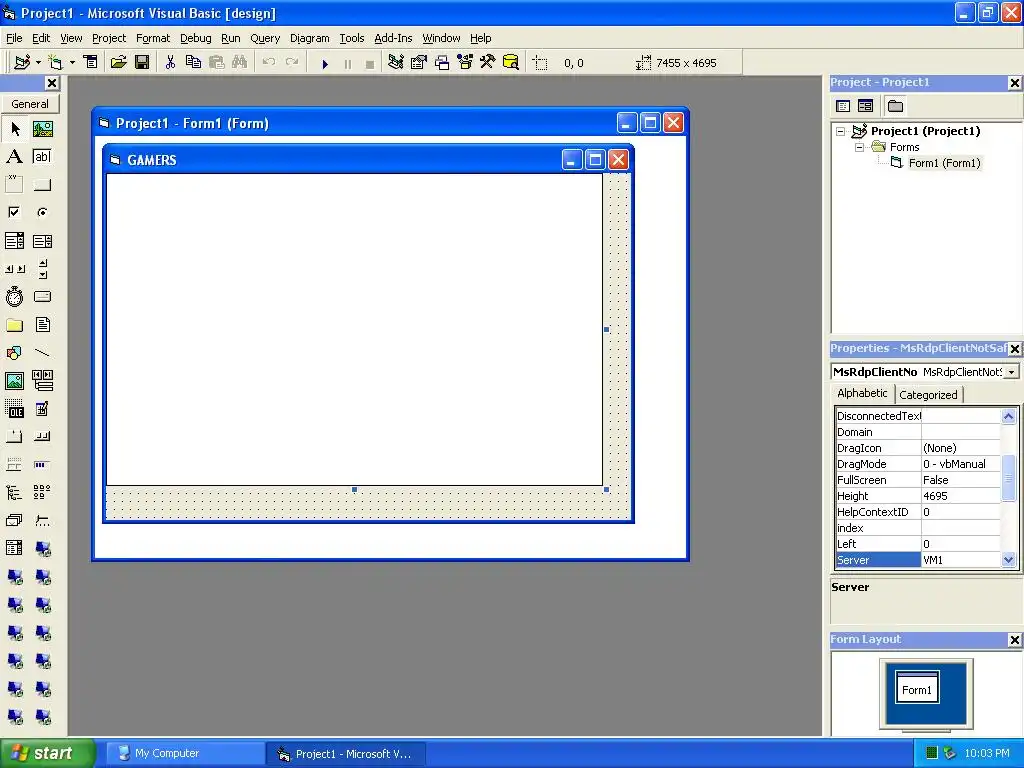This screenshot has height=768, width=1024.
Task: Click the General toolbox tab button
Action: click(x=30, y=104)
